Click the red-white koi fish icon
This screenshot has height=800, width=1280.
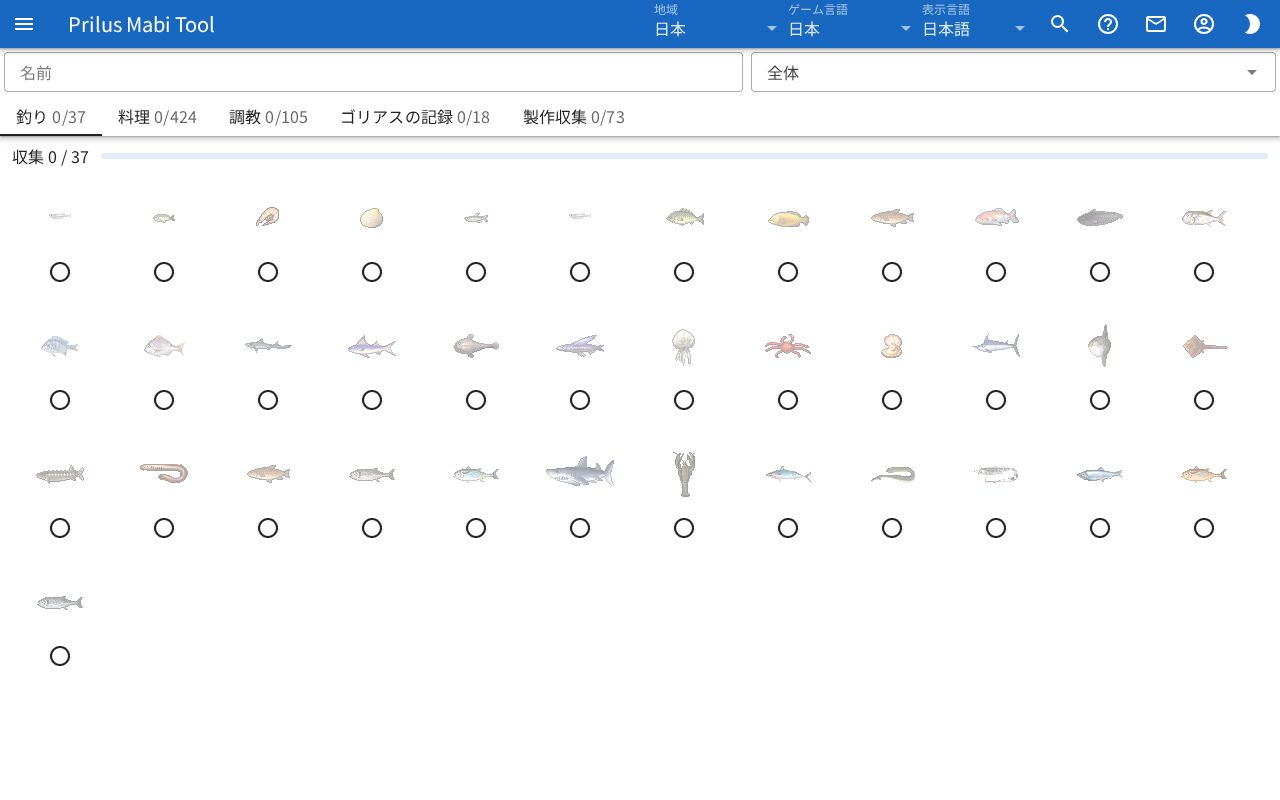pyautogui.click(x=996, y=217)
